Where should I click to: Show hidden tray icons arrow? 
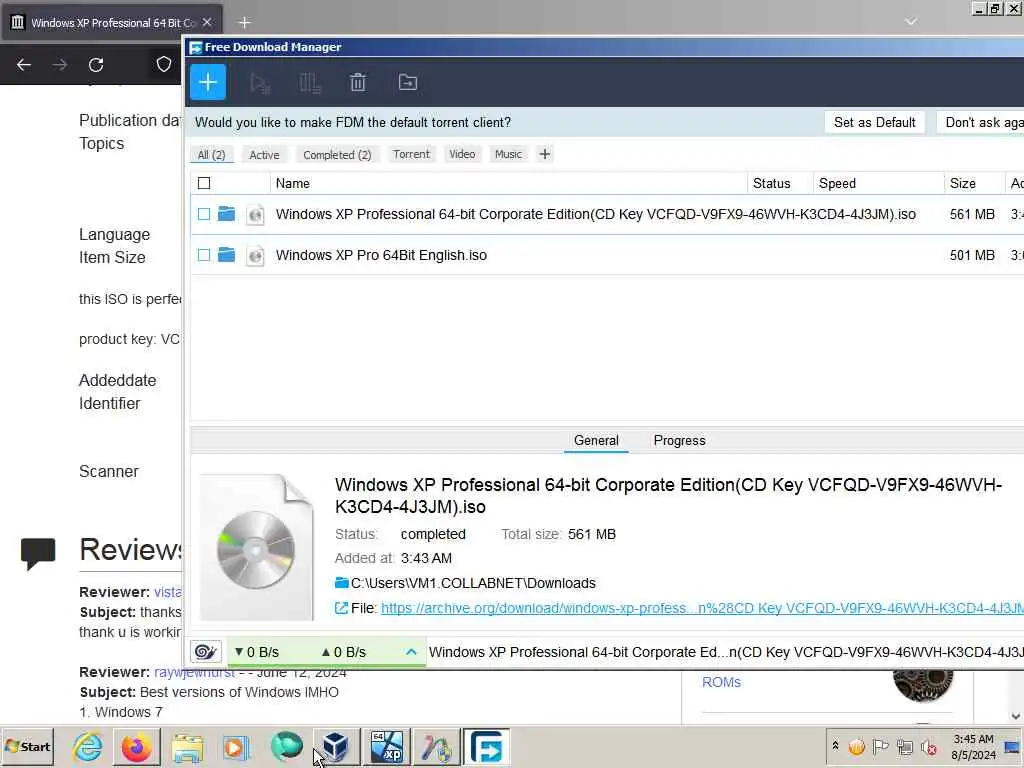[835, 746]
